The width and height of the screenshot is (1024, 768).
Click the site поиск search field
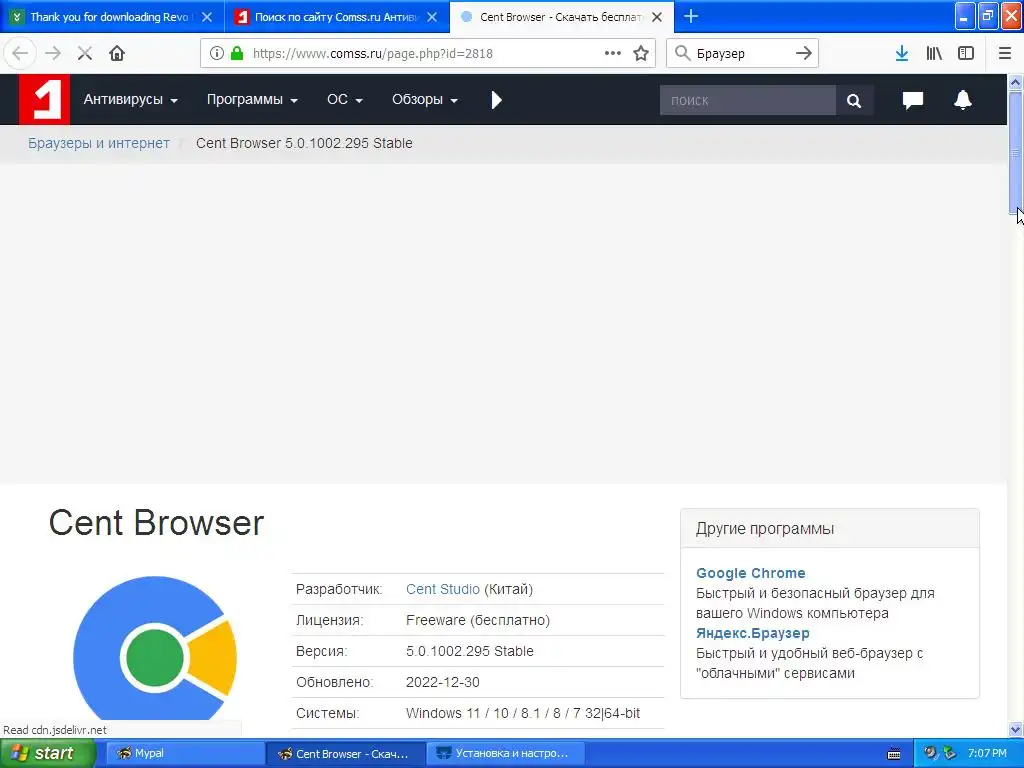pos(748,100)
